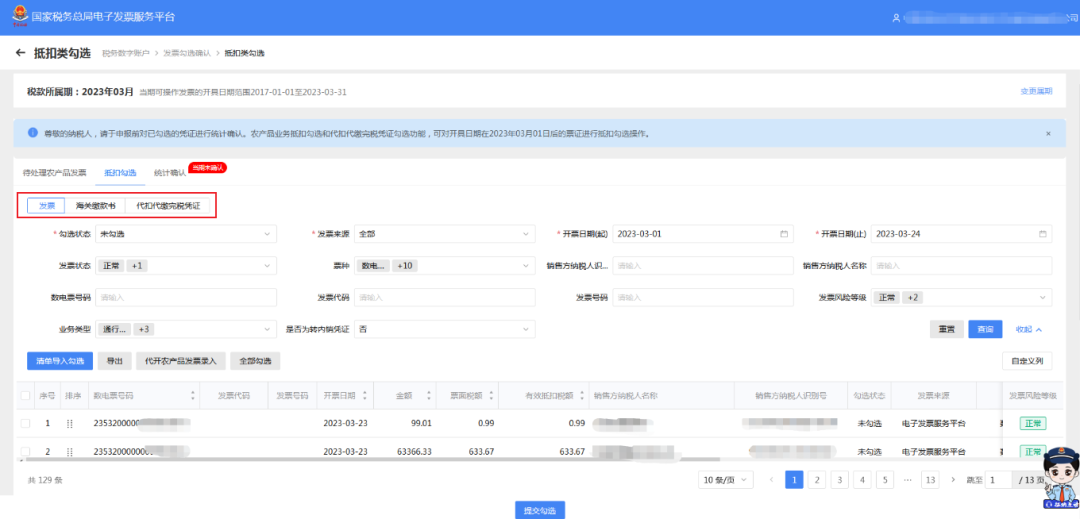Click the 变更属期 link

1036,91
